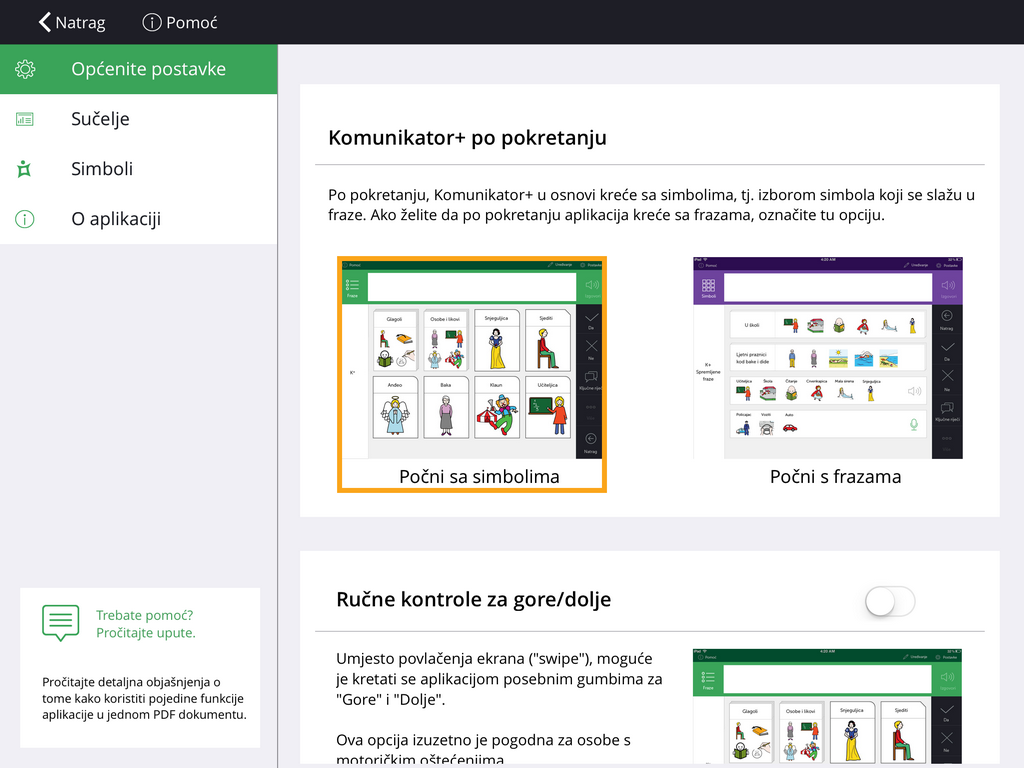Open the Pomoć help page

[180, 22]
